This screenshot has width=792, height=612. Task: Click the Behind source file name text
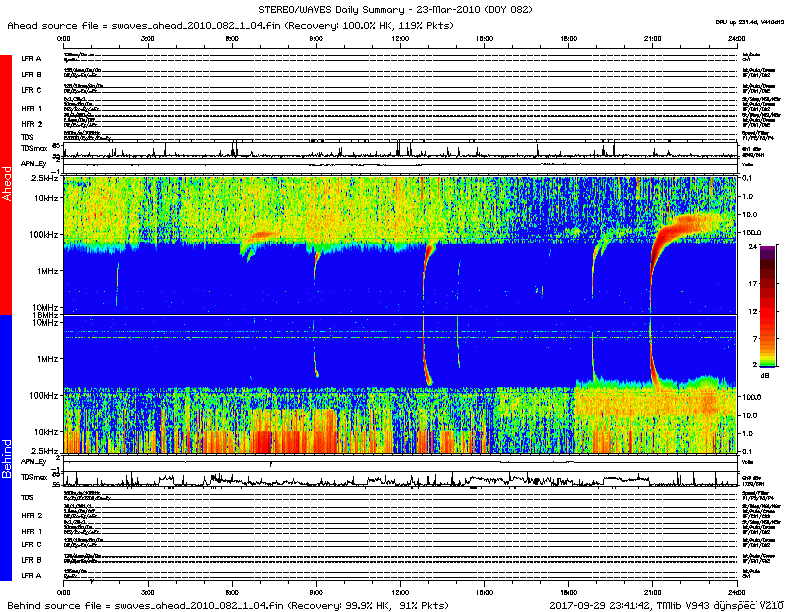pos(226,605)
